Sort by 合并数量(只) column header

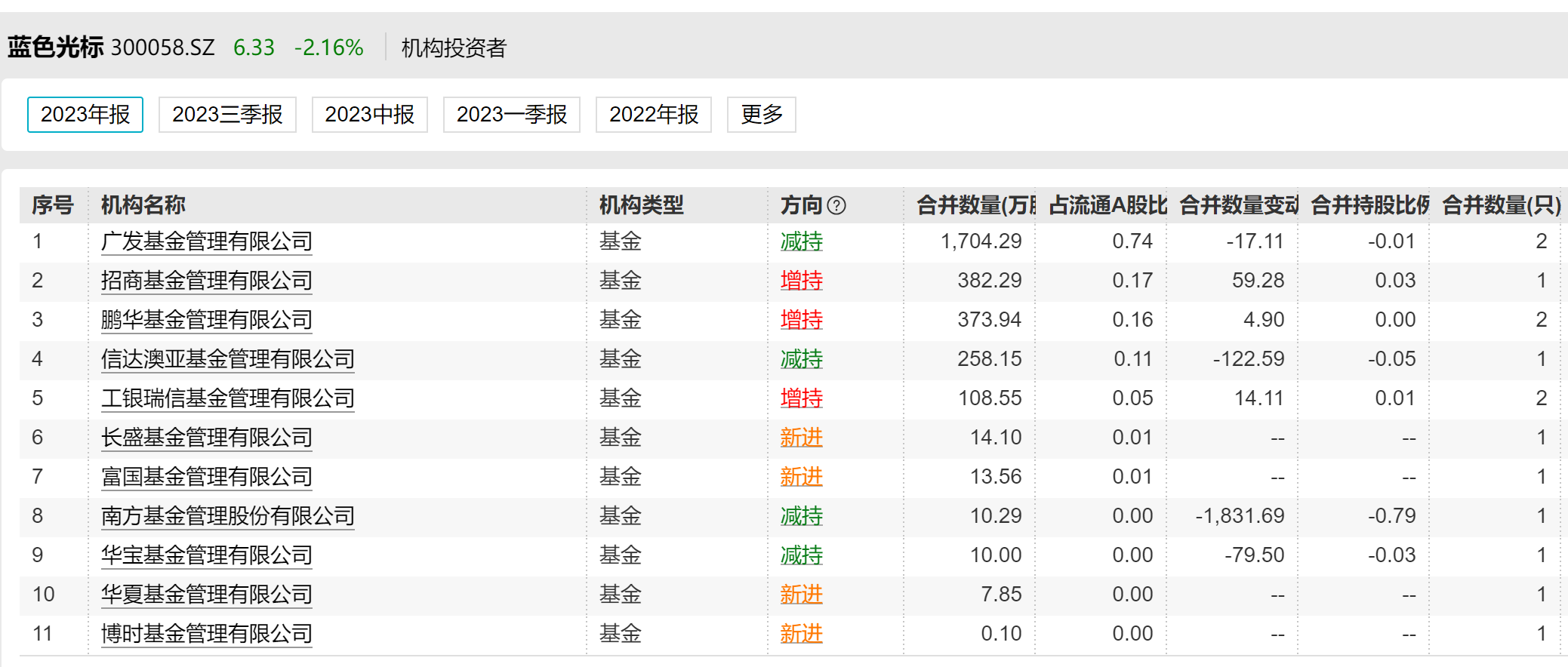coord(1502,205)
